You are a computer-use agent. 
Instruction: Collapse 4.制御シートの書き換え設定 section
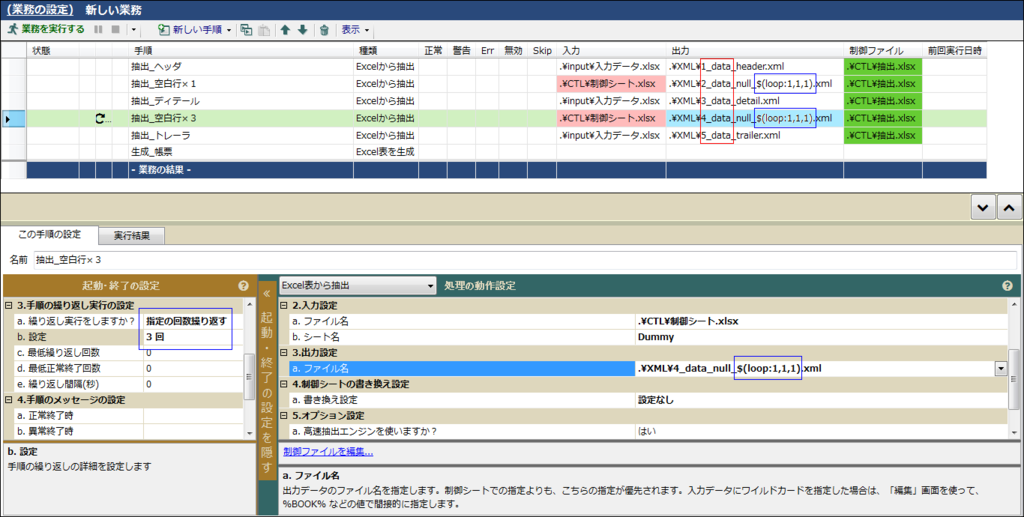pyautogui.click(x=284, y=384)
